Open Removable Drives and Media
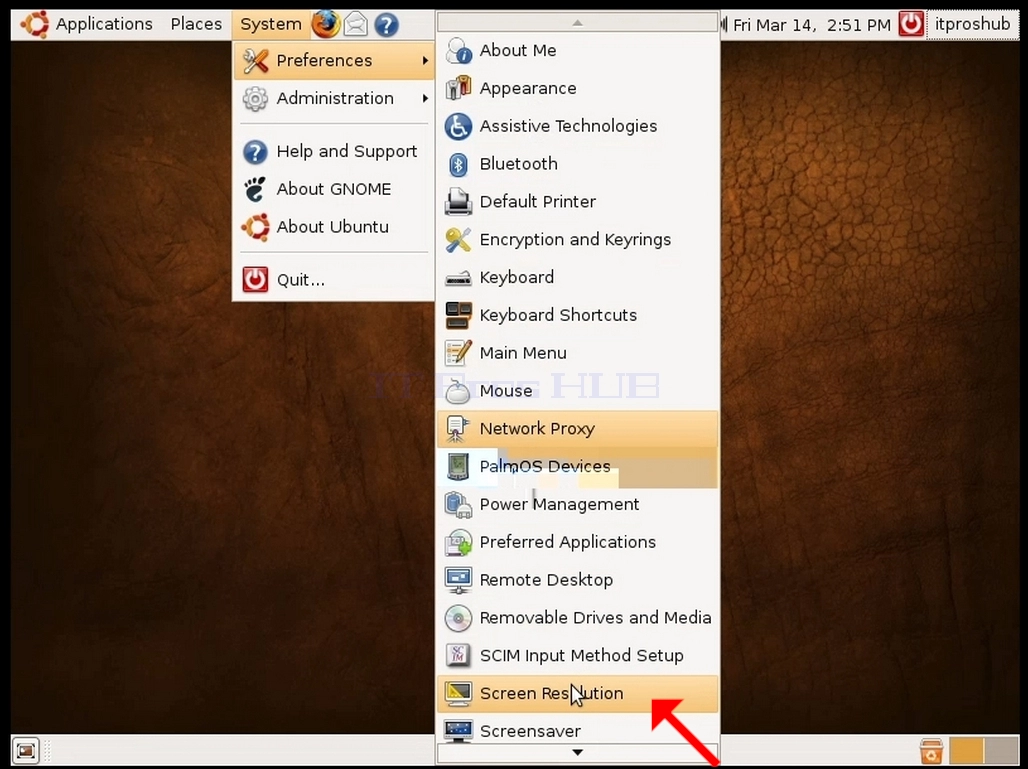The width and height of the screenshot is (1028, 769). (x=578, y=618)
